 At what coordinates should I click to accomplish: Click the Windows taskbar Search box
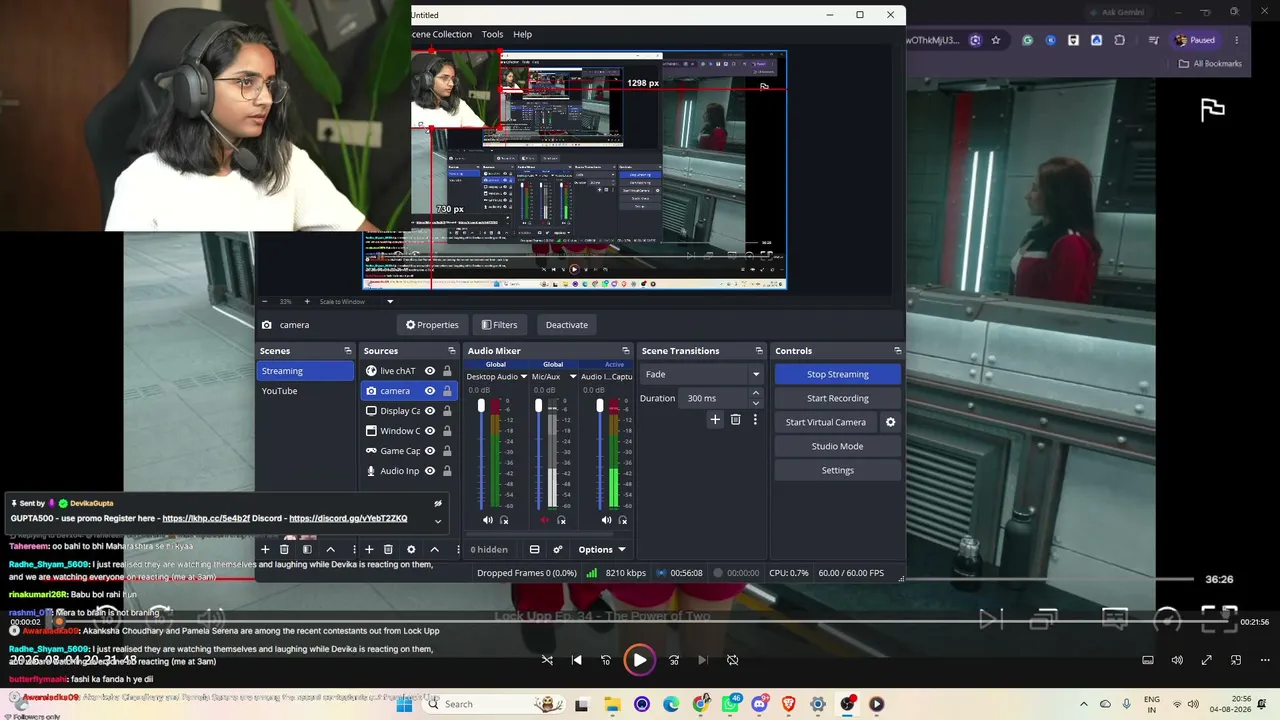coord(494,704)
